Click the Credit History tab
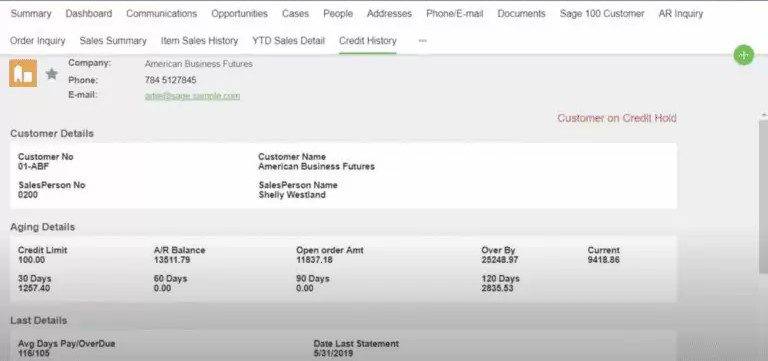 click(368, 41)
